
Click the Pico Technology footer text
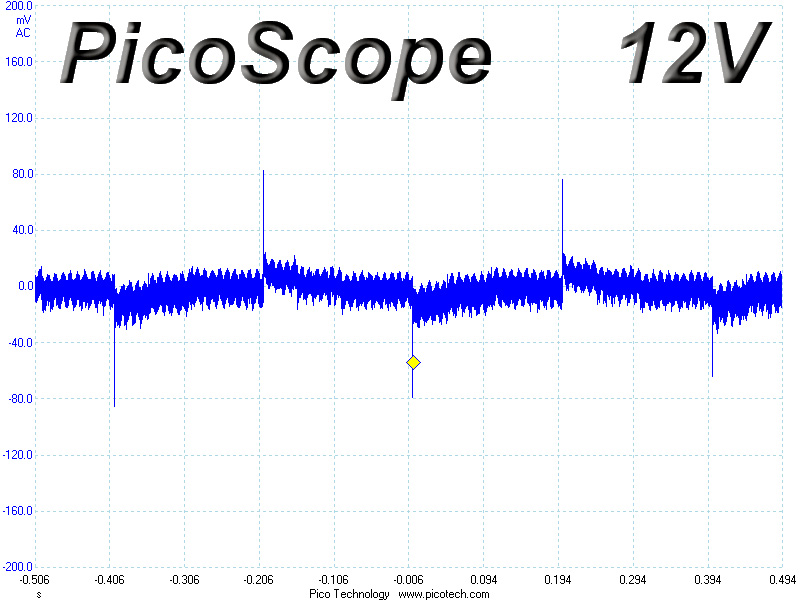point(349,594)
